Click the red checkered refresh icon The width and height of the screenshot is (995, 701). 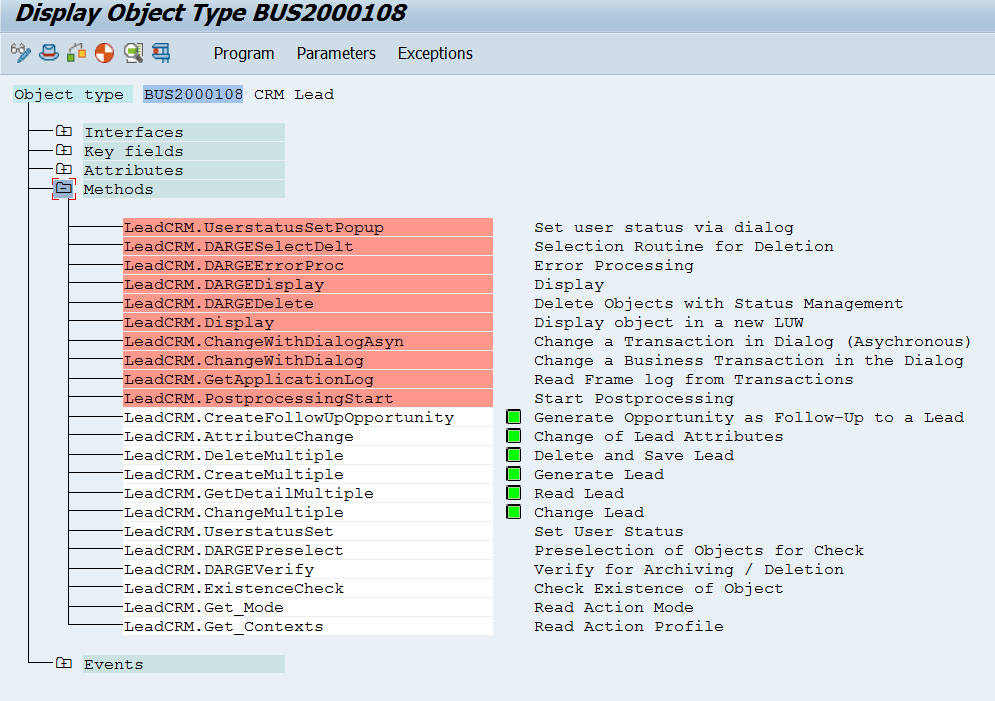coord(103,53)
